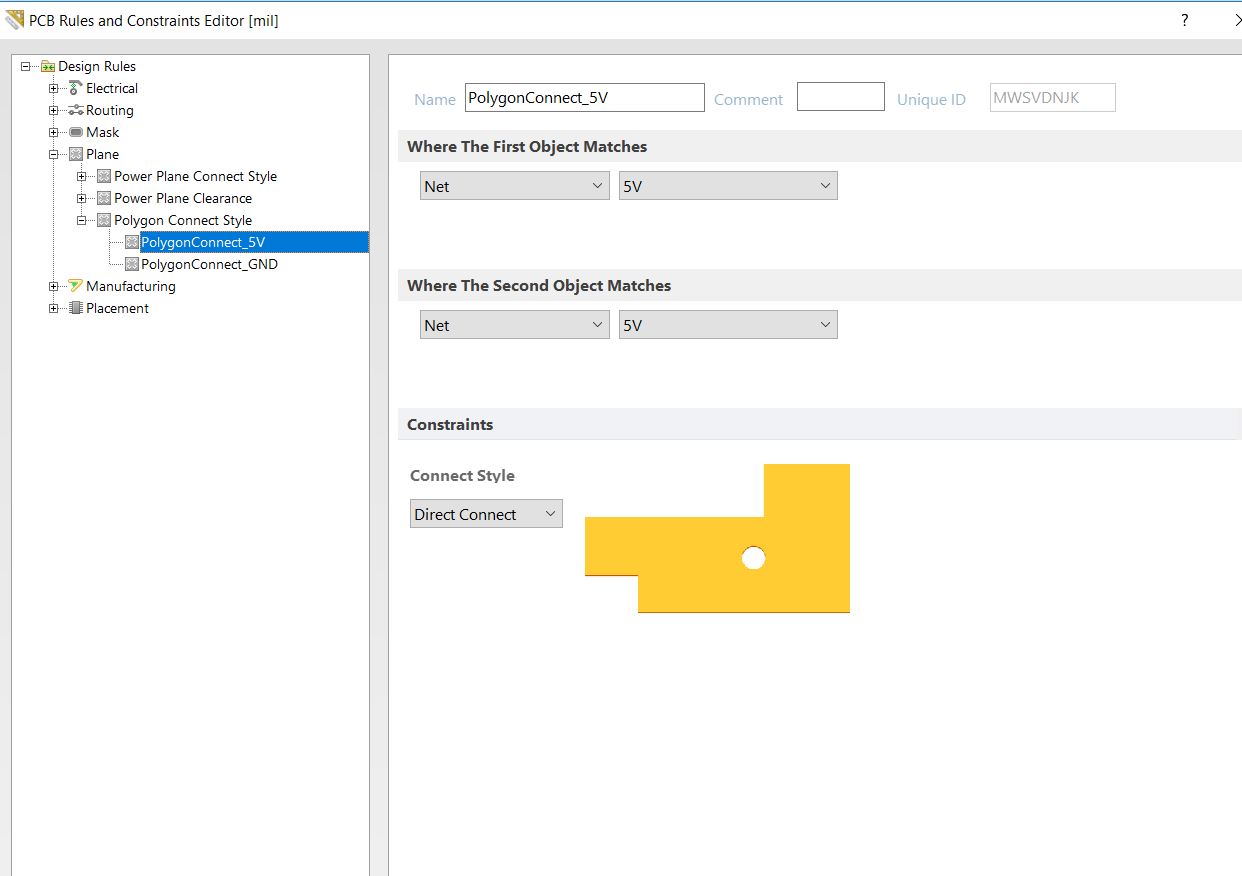Select the Design Rules tree label
This screenshot has width=1242, height=876.
tap(97, 66)
